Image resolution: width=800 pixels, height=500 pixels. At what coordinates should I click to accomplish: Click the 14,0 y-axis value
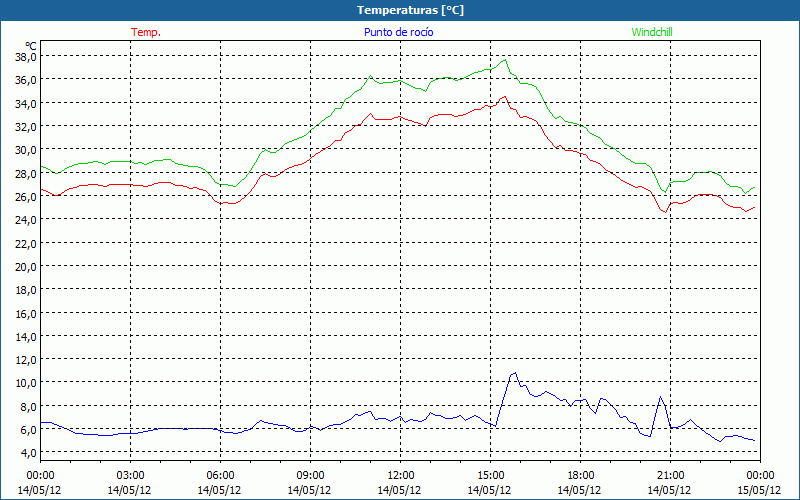point(26,336)
